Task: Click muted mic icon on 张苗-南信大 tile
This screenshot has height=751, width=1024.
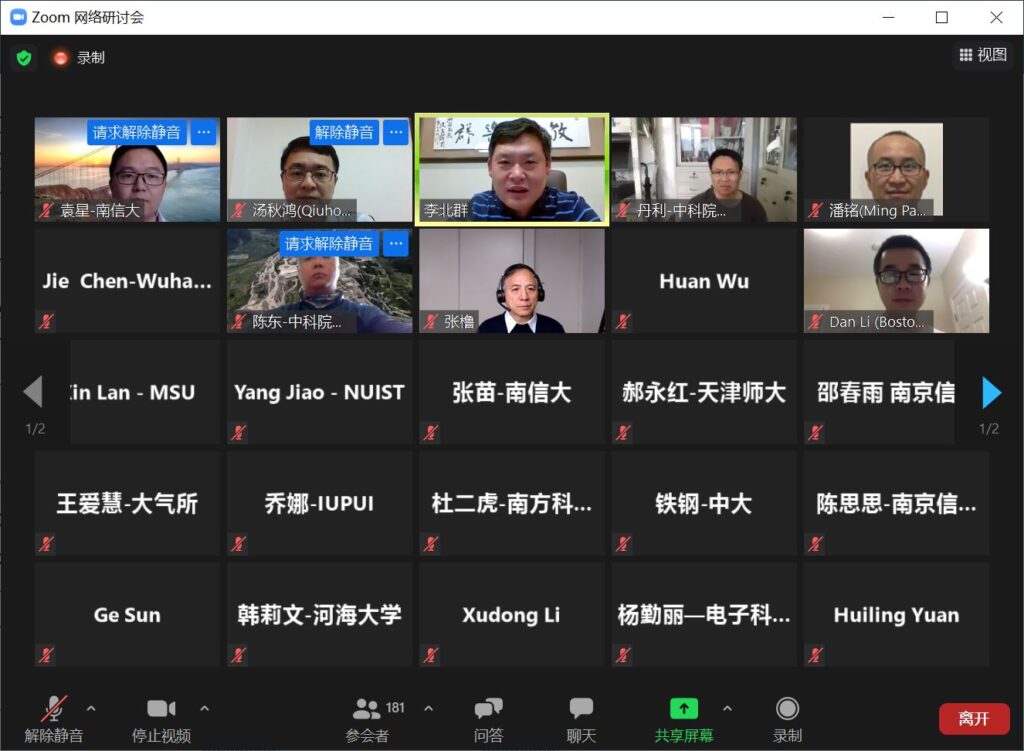Action: coord(430,432)
